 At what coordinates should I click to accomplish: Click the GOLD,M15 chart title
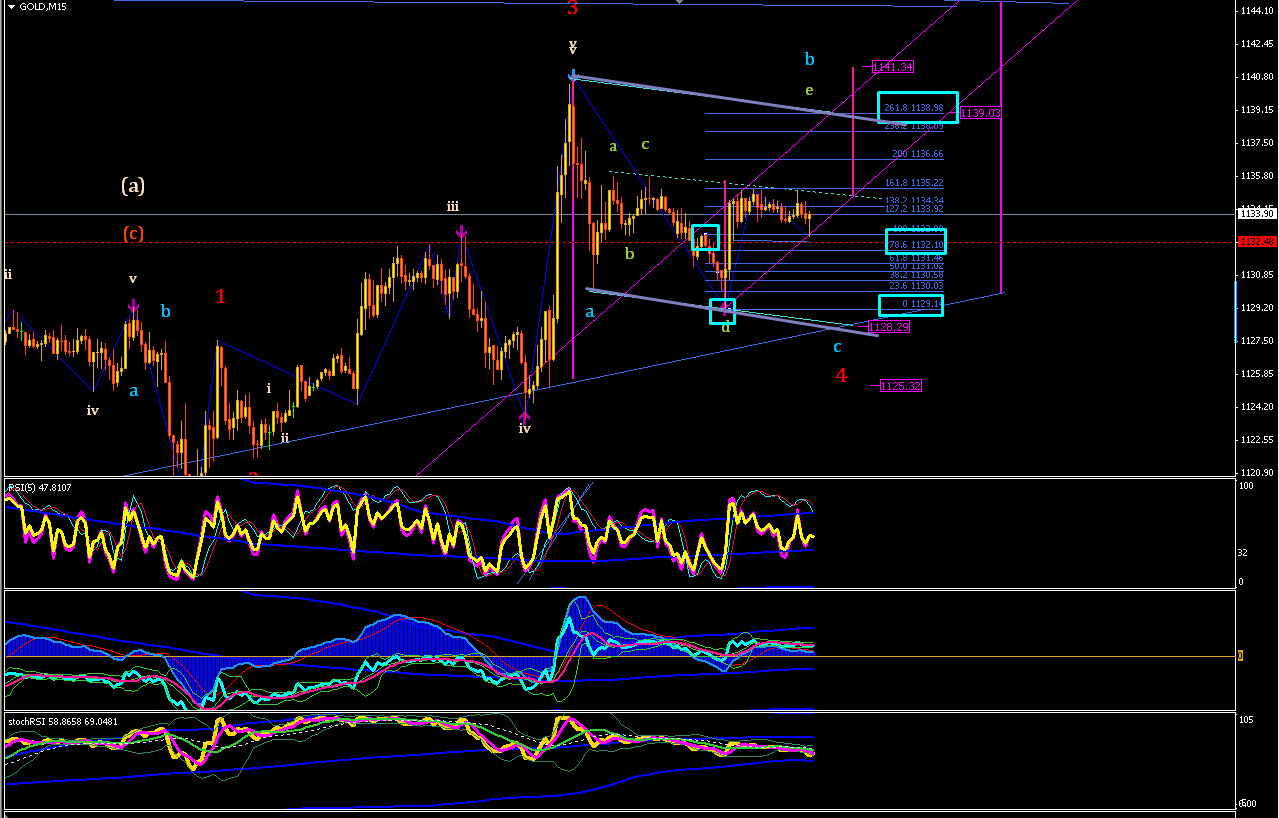coord(42,7)
